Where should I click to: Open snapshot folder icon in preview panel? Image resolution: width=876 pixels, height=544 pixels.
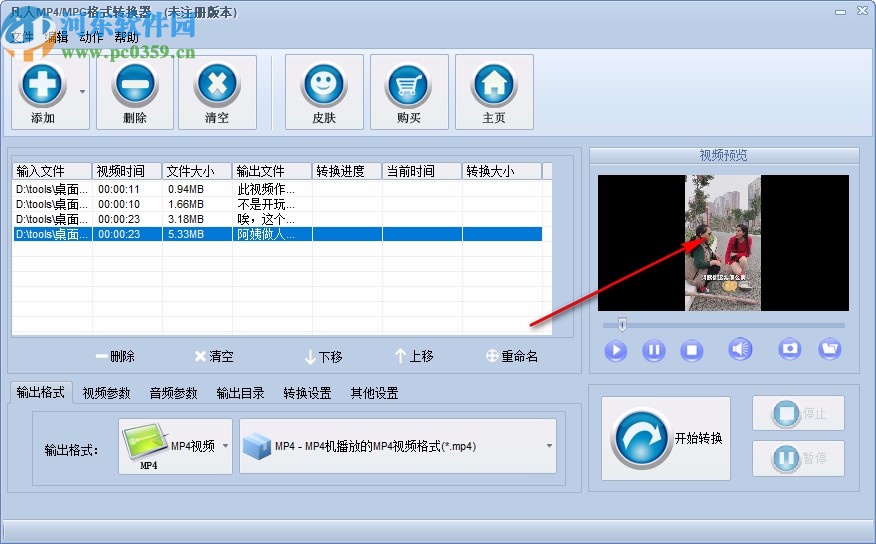[830, 349]
